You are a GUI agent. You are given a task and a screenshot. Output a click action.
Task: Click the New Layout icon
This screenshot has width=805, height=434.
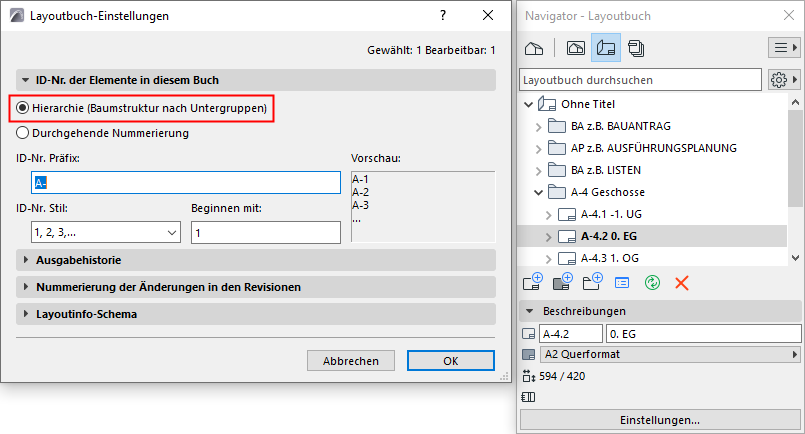532,284
